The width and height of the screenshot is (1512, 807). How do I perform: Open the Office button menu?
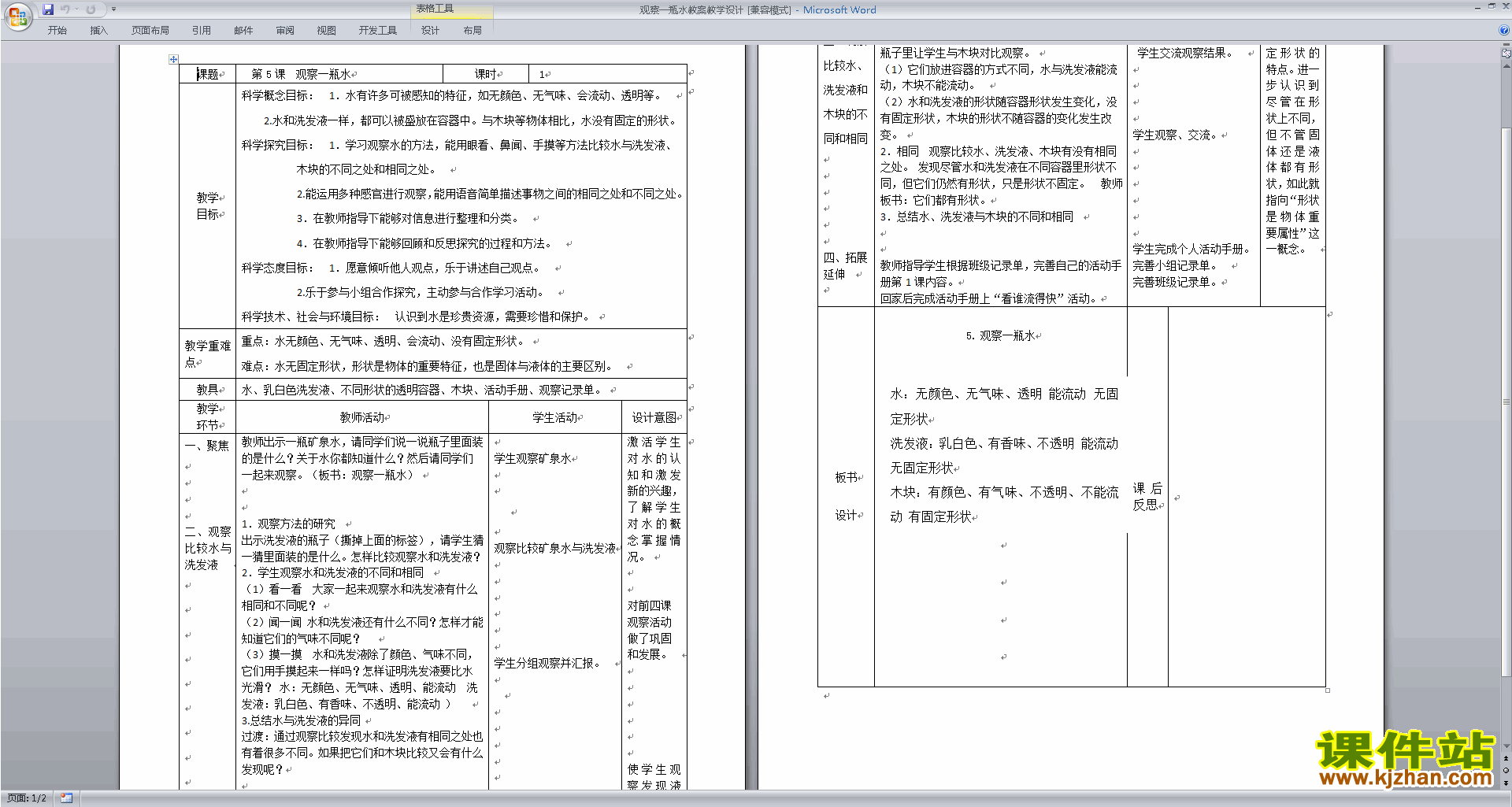coord(17,16)
